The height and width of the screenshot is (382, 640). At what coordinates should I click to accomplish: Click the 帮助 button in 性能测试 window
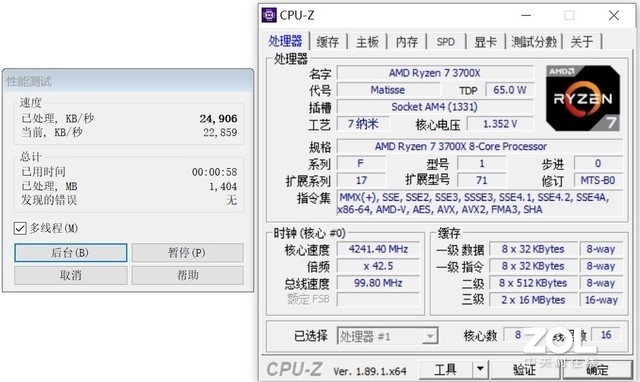pos(187,275)
